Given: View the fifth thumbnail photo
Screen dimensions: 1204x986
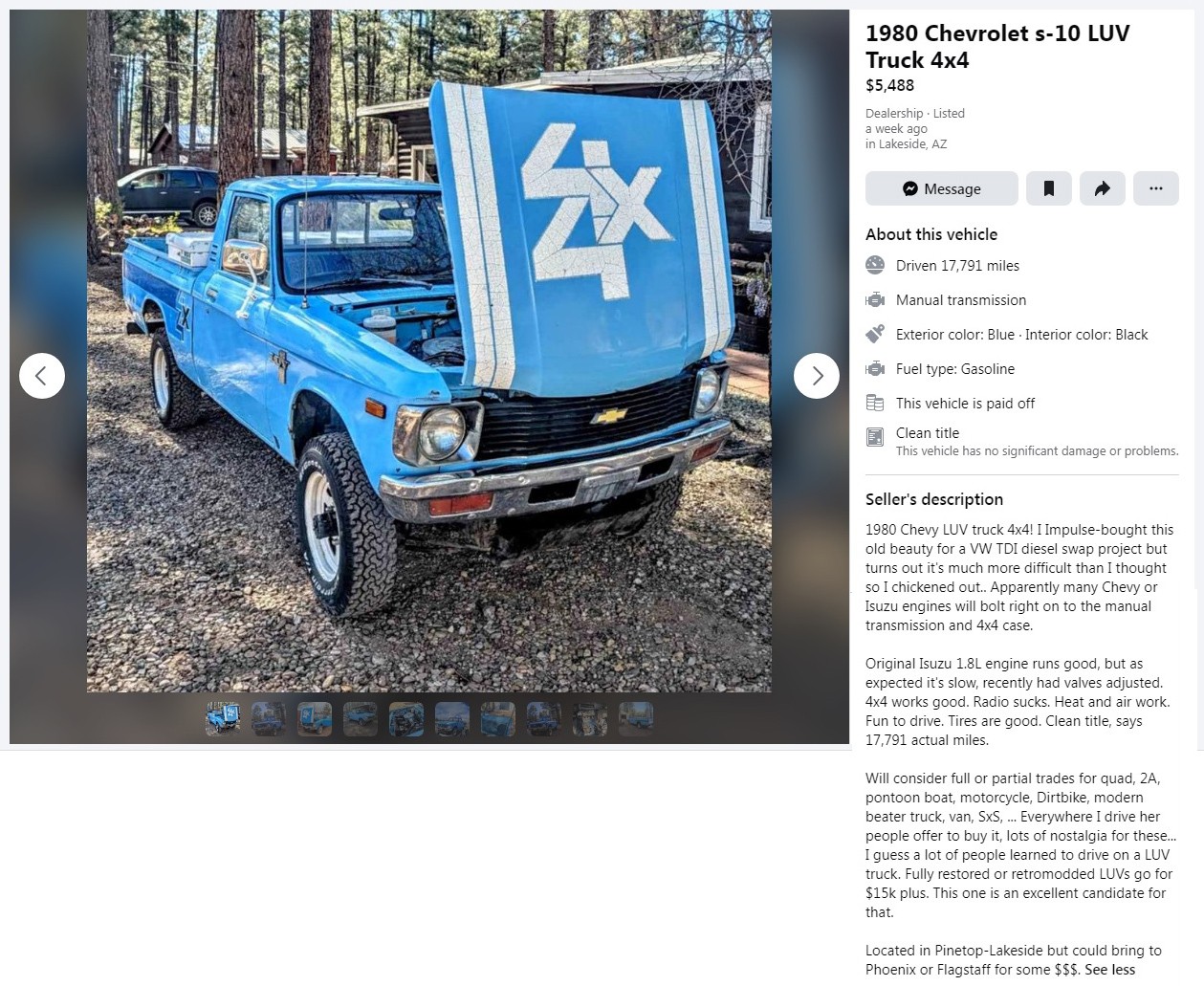Looking at the screenshot, I should tap(406, 718).
